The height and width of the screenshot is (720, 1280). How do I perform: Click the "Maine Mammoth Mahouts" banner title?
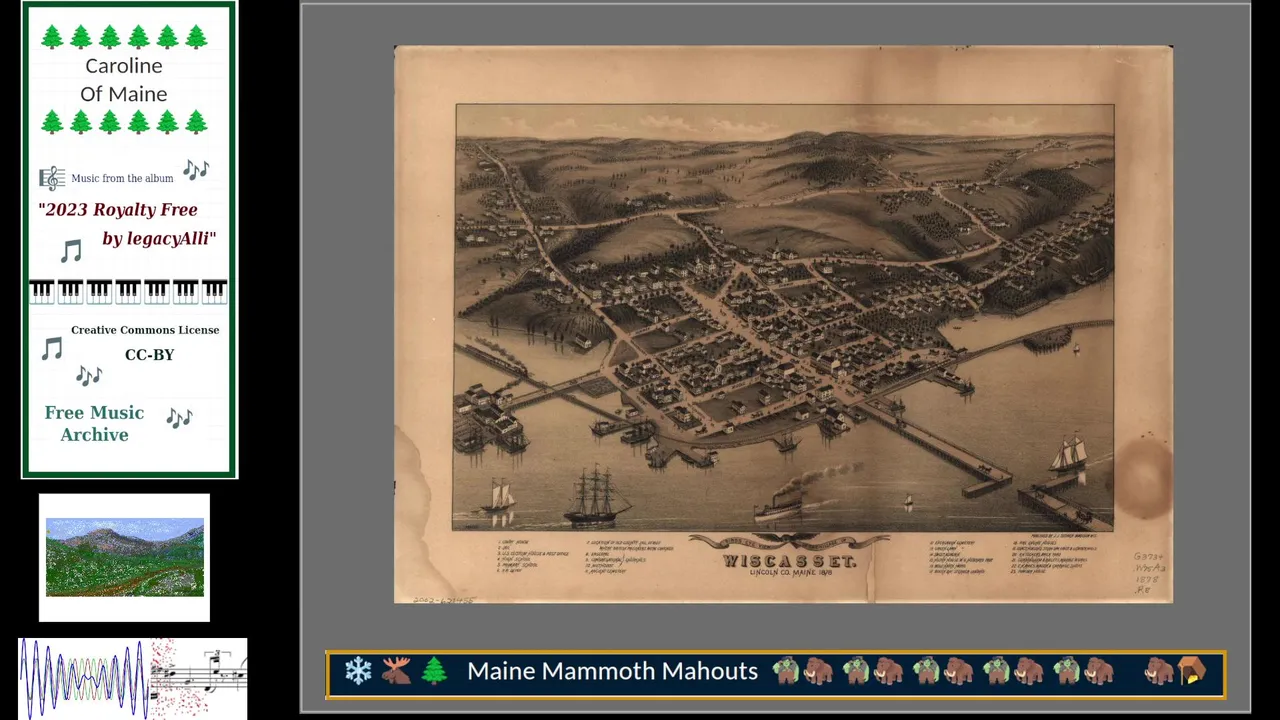coord(613,671)
